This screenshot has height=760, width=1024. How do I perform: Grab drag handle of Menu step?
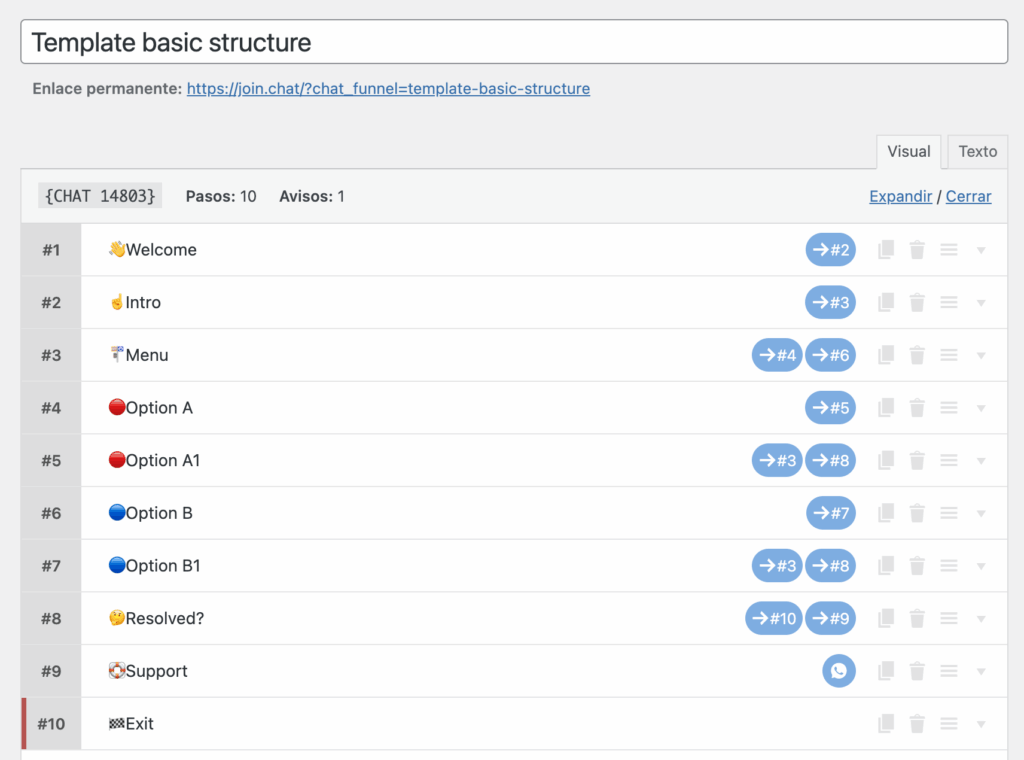[x=949, y=355]
